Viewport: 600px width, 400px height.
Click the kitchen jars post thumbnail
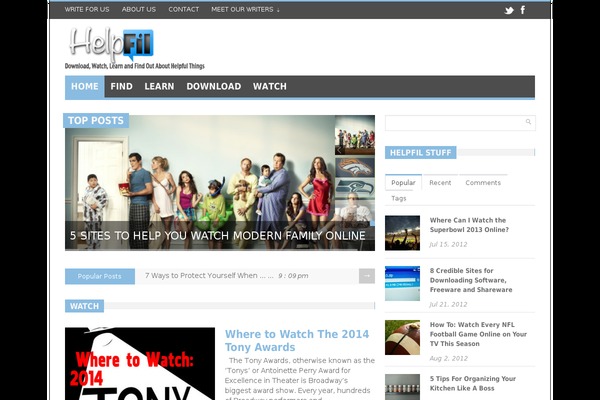click(402, 387)
